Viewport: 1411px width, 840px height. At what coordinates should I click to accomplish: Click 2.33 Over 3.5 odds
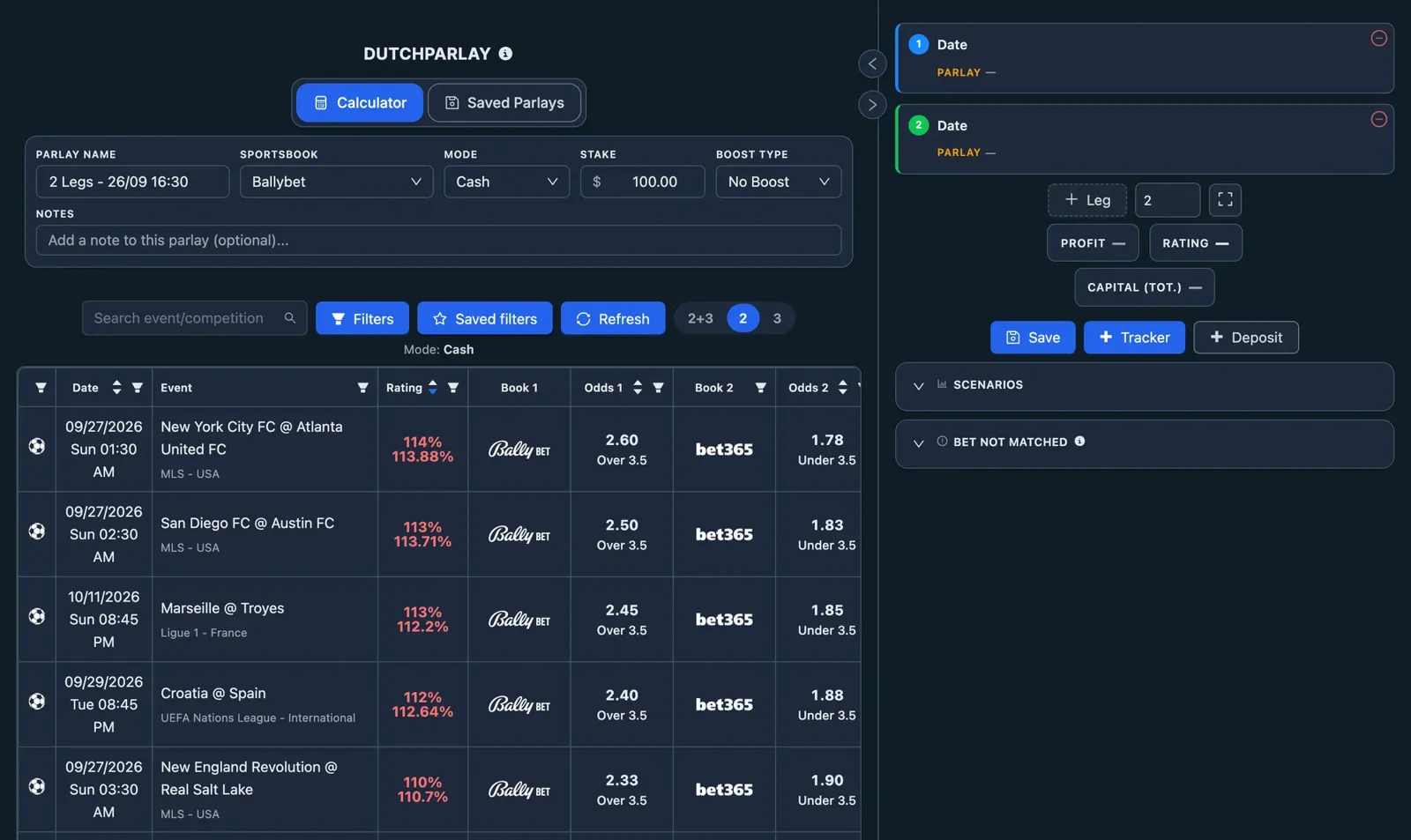[x=622, y=790]
